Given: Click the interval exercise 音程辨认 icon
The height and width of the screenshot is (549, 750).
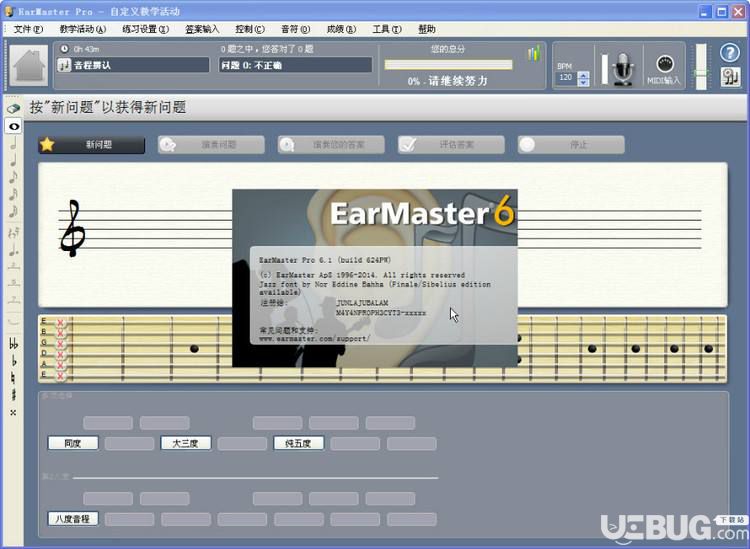Looking at the screenshot, I should (64, 65).
